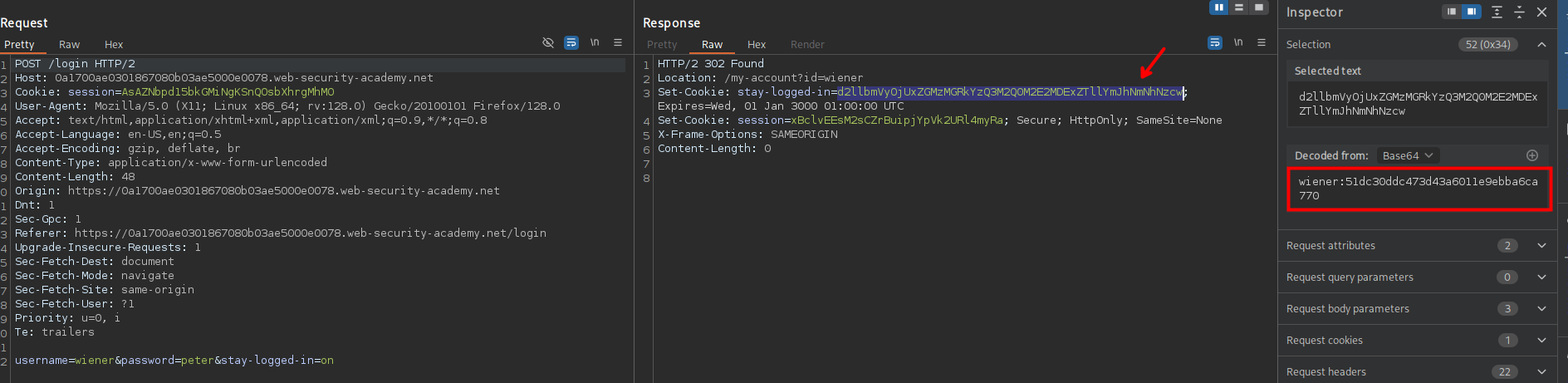The width and height of the screenshot is (1568, 383).
Task: Open Request panel options hamburger menu
Action: [618, 42]
